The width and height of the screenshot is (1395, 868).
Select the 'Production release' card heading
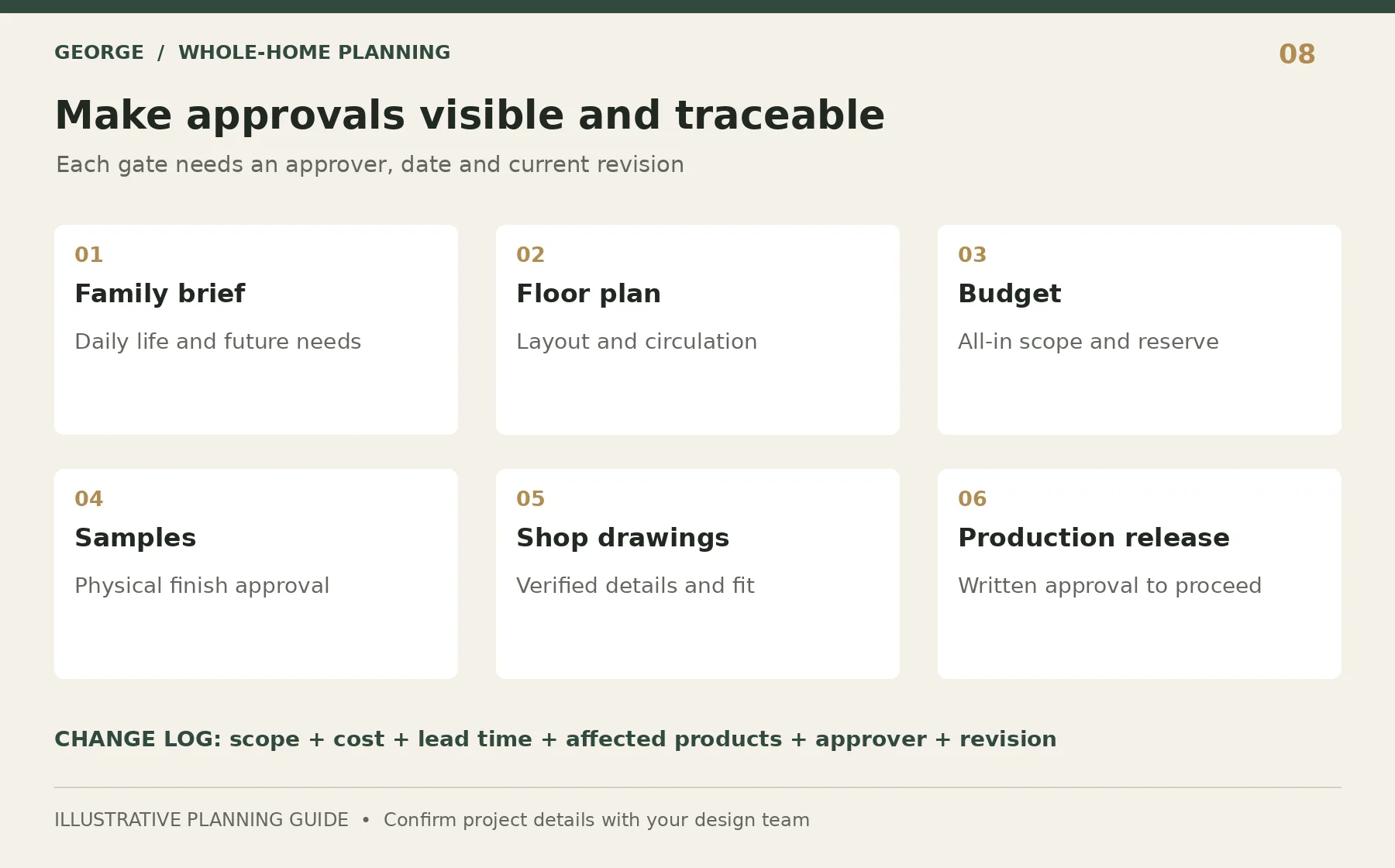pos(1094,538)
